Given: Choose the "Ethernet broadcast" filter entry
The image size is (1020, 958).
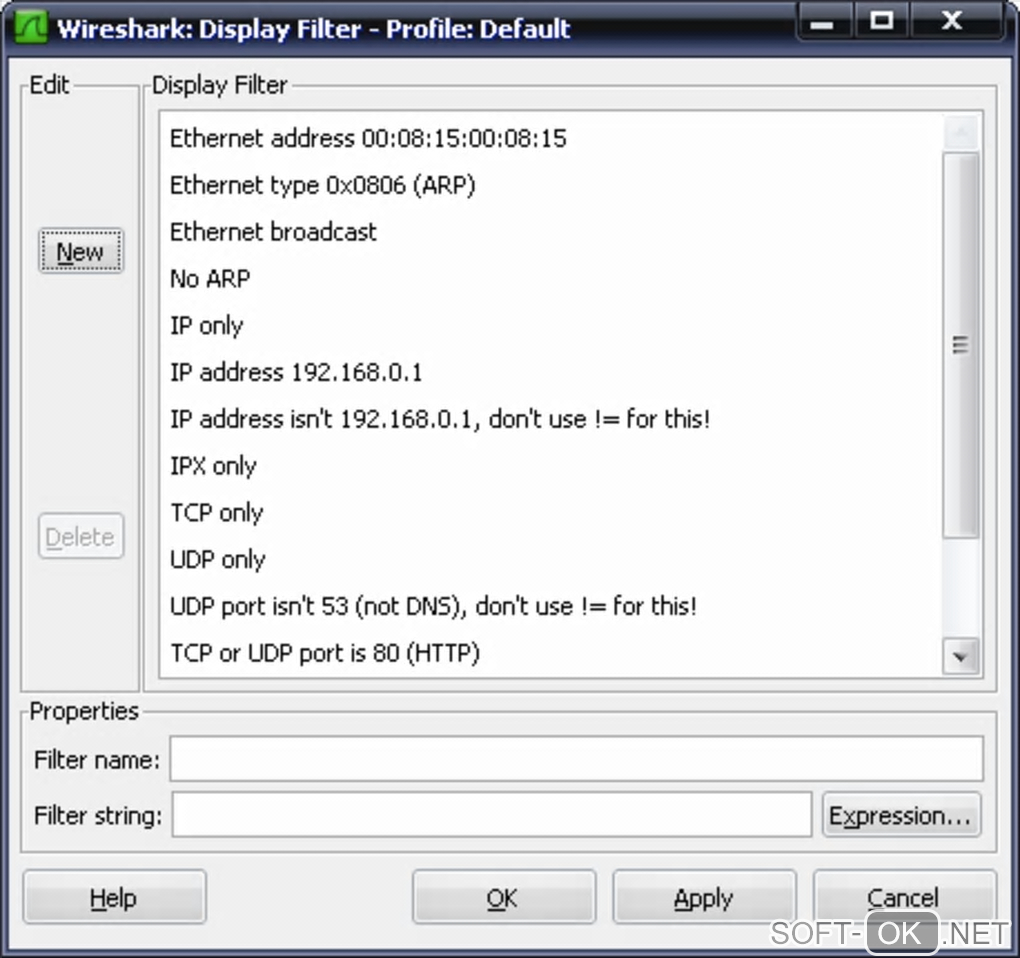Looking at the screenshot, I should coord(551,232).
